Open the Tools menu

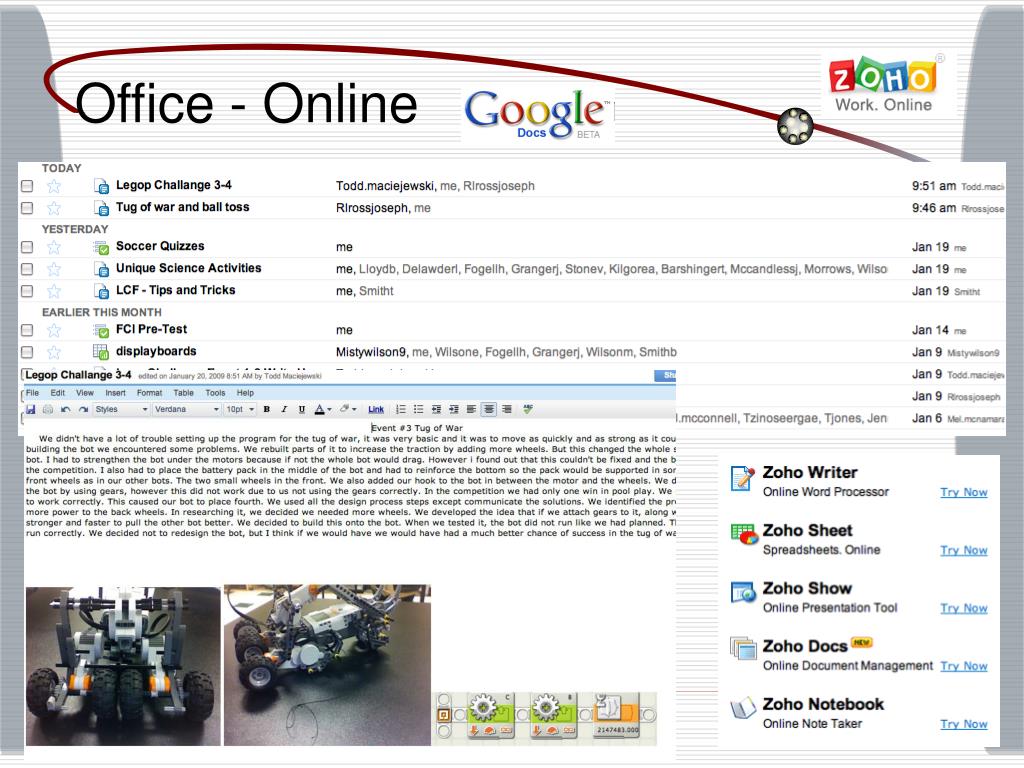coord(216,393)
